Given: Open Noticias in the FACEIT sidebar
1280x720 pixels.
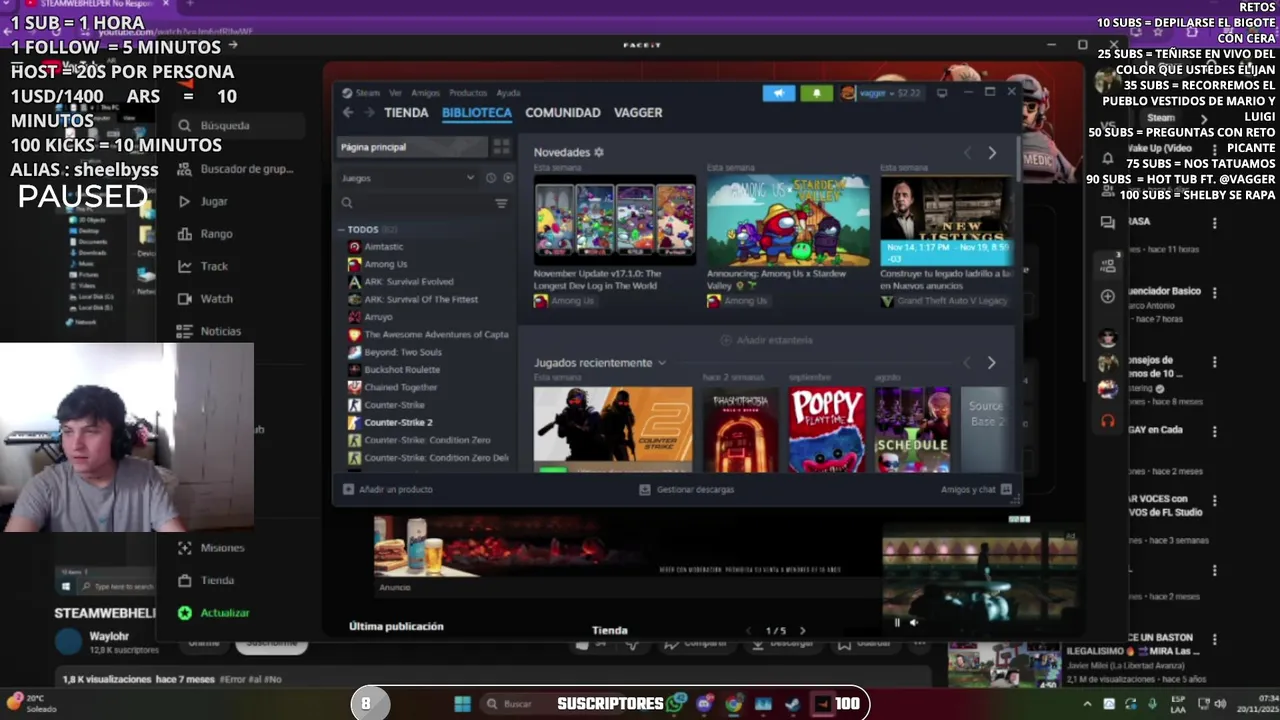Looking at the screenshot, I should (x=220, y=331).
